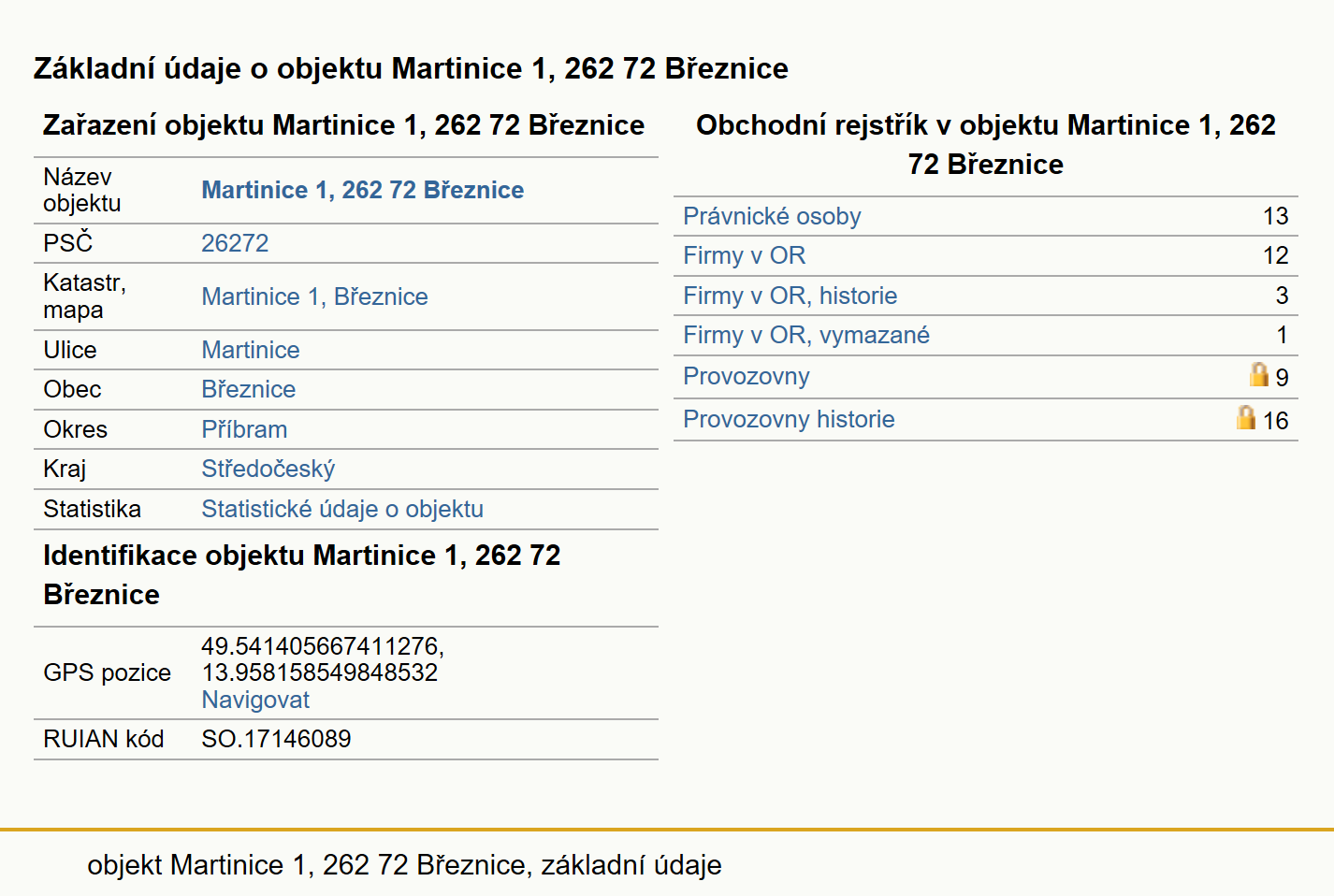The width and height of the screenshot is (1334, 896).
Task: Open the Martinice 1, 262 72 Březnice link
Action: 362,190
